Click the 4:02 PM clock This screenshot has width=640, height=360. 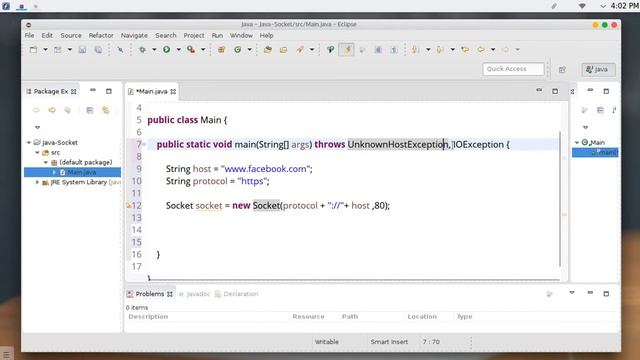(624, 6)
